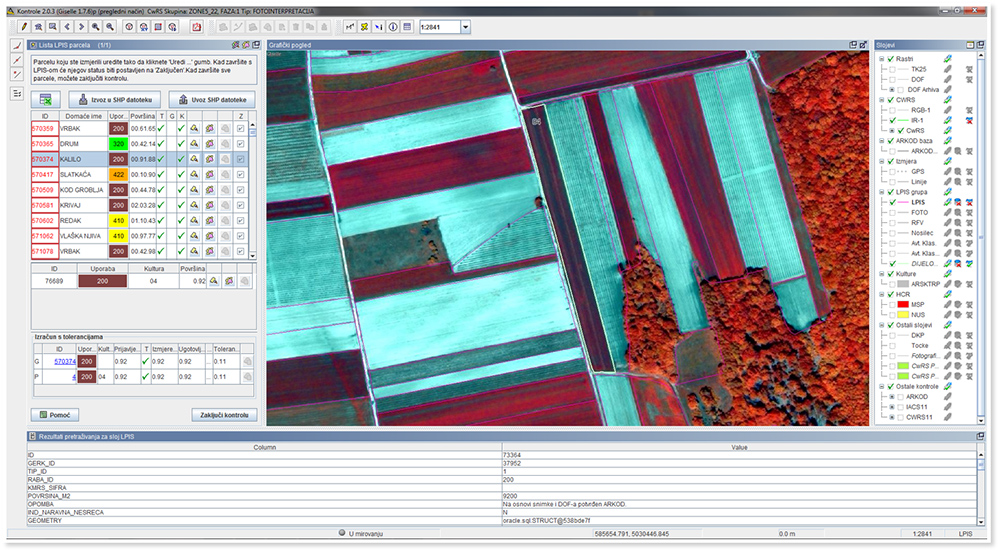Select parcel ID 571062 VLAŠKA NJIVA
This screenshot has height=552, width=1000.
tap(45, 236)
